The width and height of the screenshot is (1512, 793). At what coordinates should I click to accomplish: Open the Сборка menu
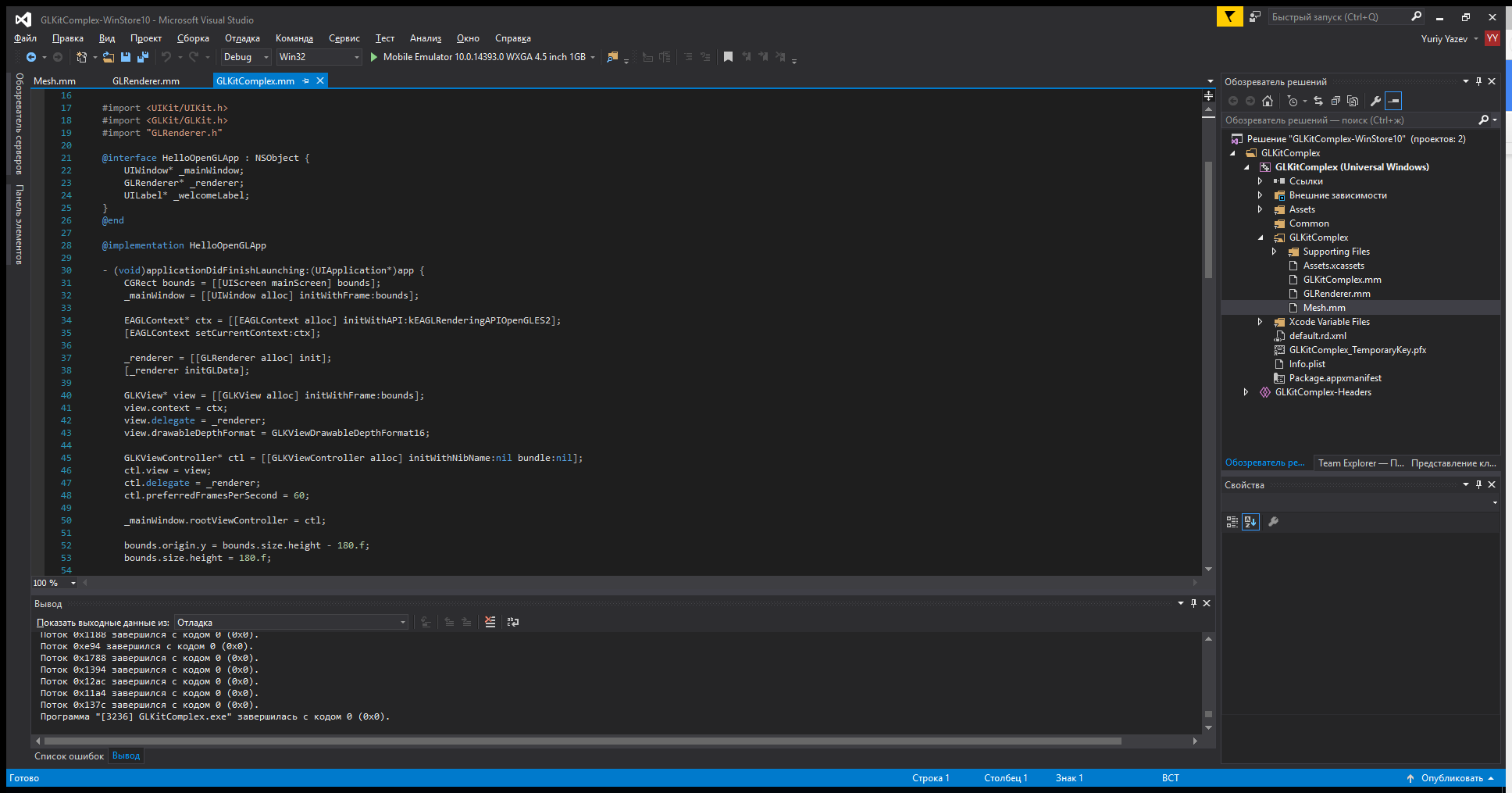(193, 38)
